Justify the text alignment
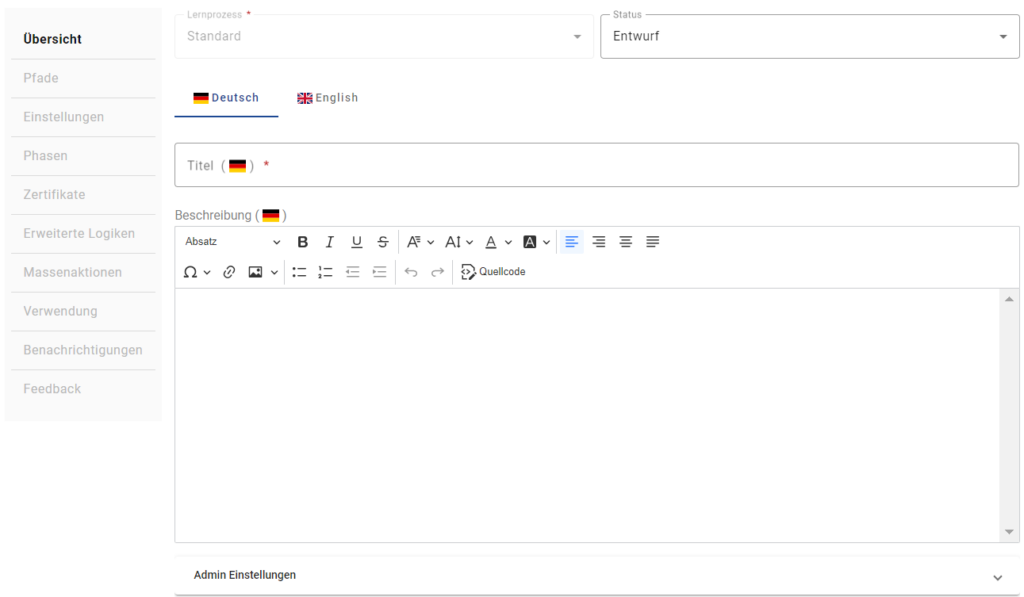 [652, 242]
